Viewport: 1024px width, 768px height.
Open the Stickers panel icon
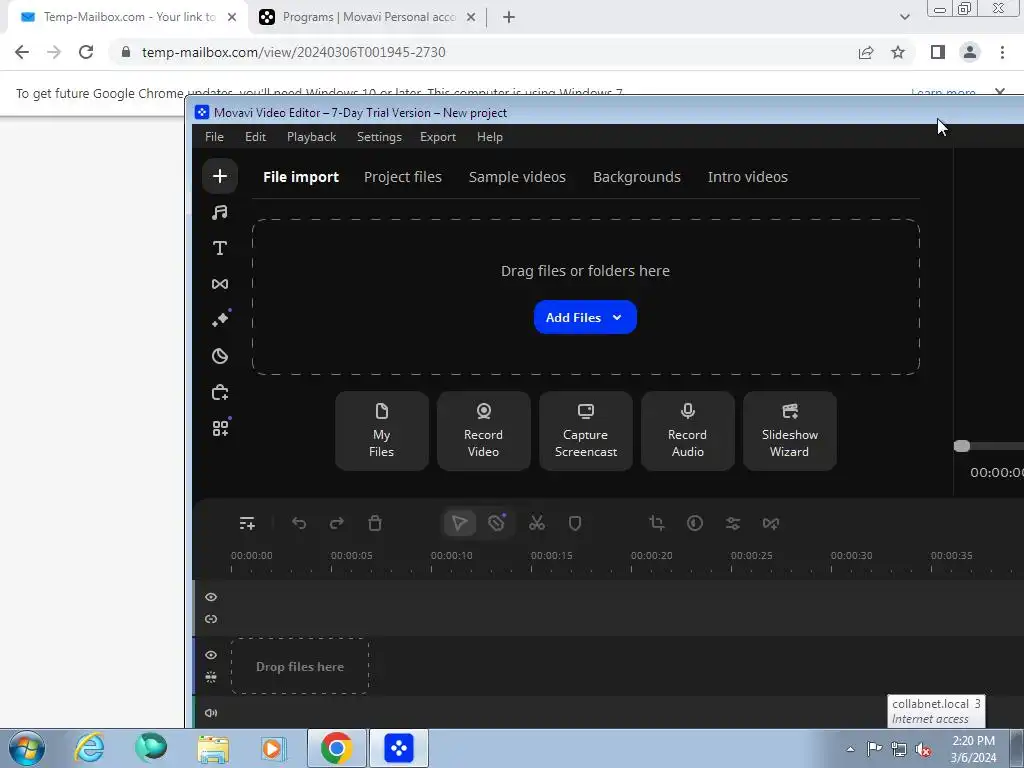pos(220,356)
